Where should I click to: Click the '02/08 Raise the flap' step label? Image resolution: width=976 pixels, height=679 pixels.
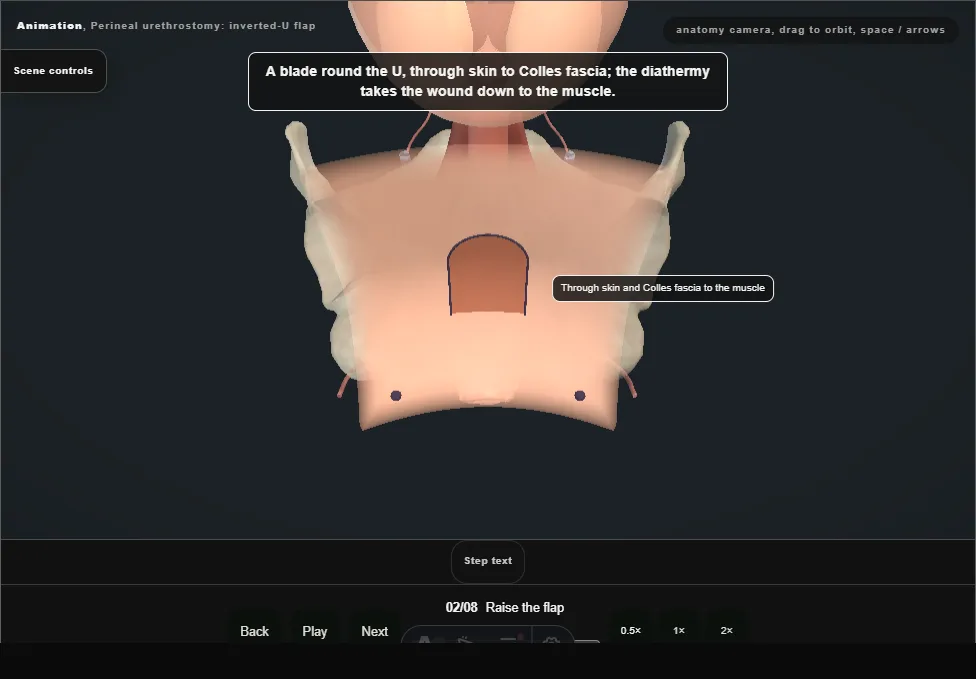[505, 607]
